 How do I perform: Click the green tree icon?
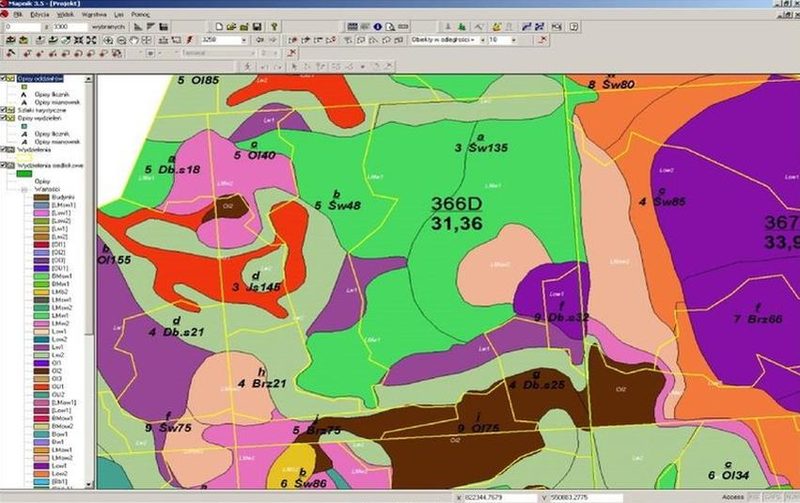(462, 27)
